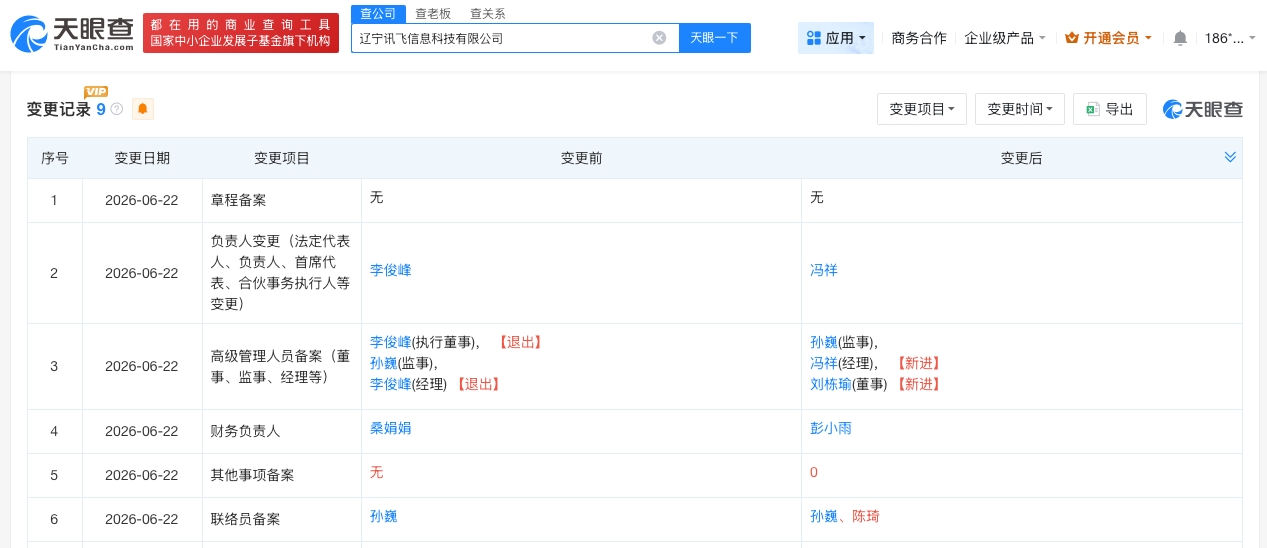Click the TianYanCha watermark logo beside 导出
Screen dimensions: 1267x548
[x=1203, y=109]
